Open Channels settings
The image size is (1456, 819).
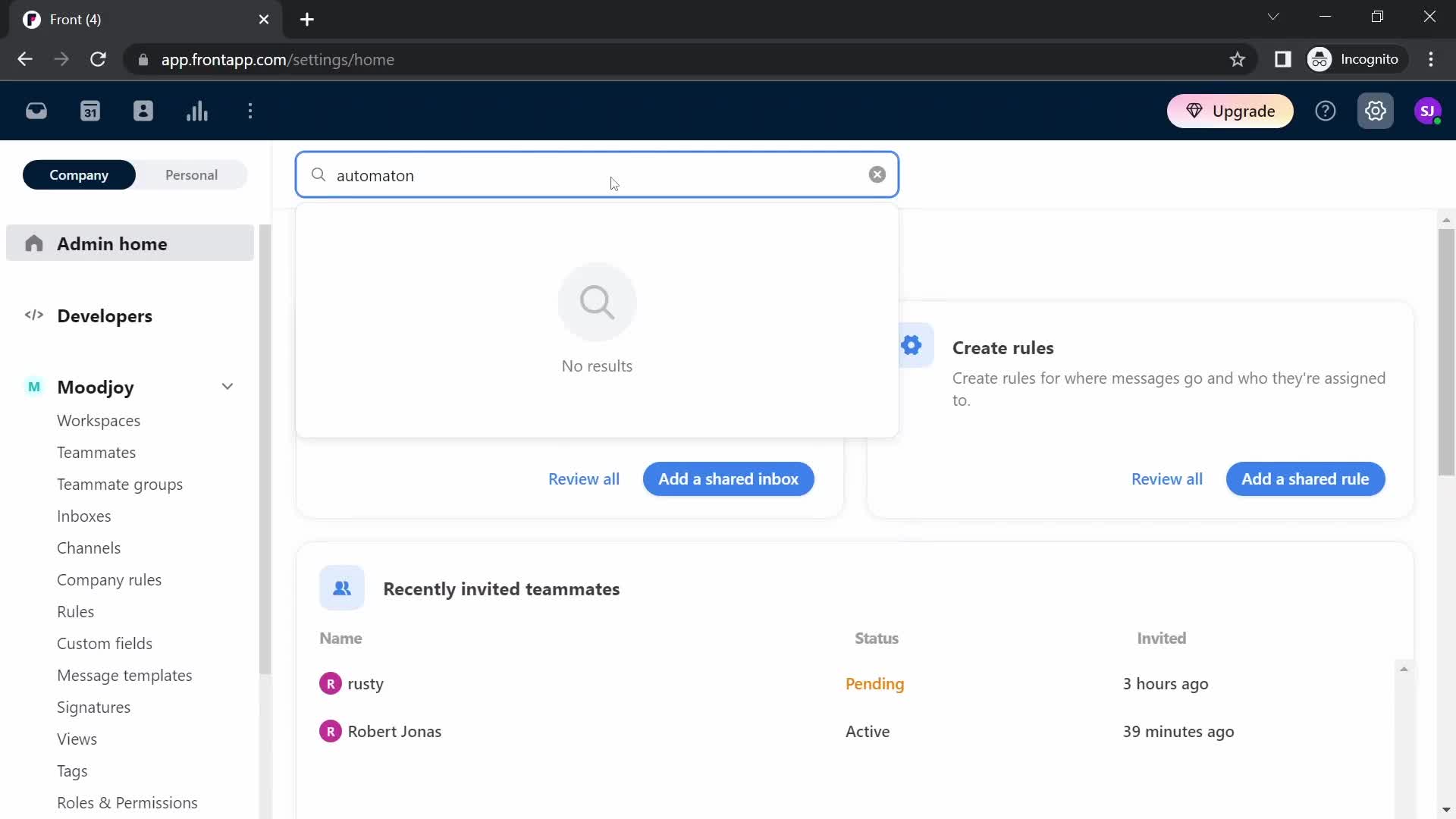point(89,548)
